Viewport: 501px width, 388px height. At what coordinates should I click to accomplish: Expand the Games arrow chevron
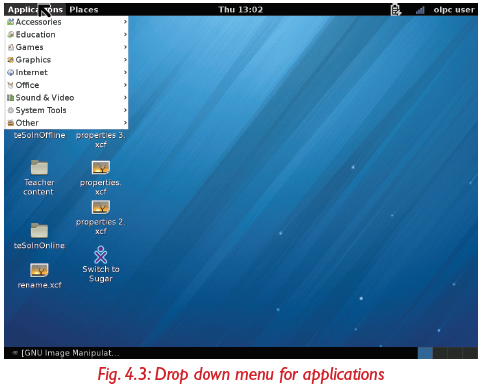[x=125, y=47]
